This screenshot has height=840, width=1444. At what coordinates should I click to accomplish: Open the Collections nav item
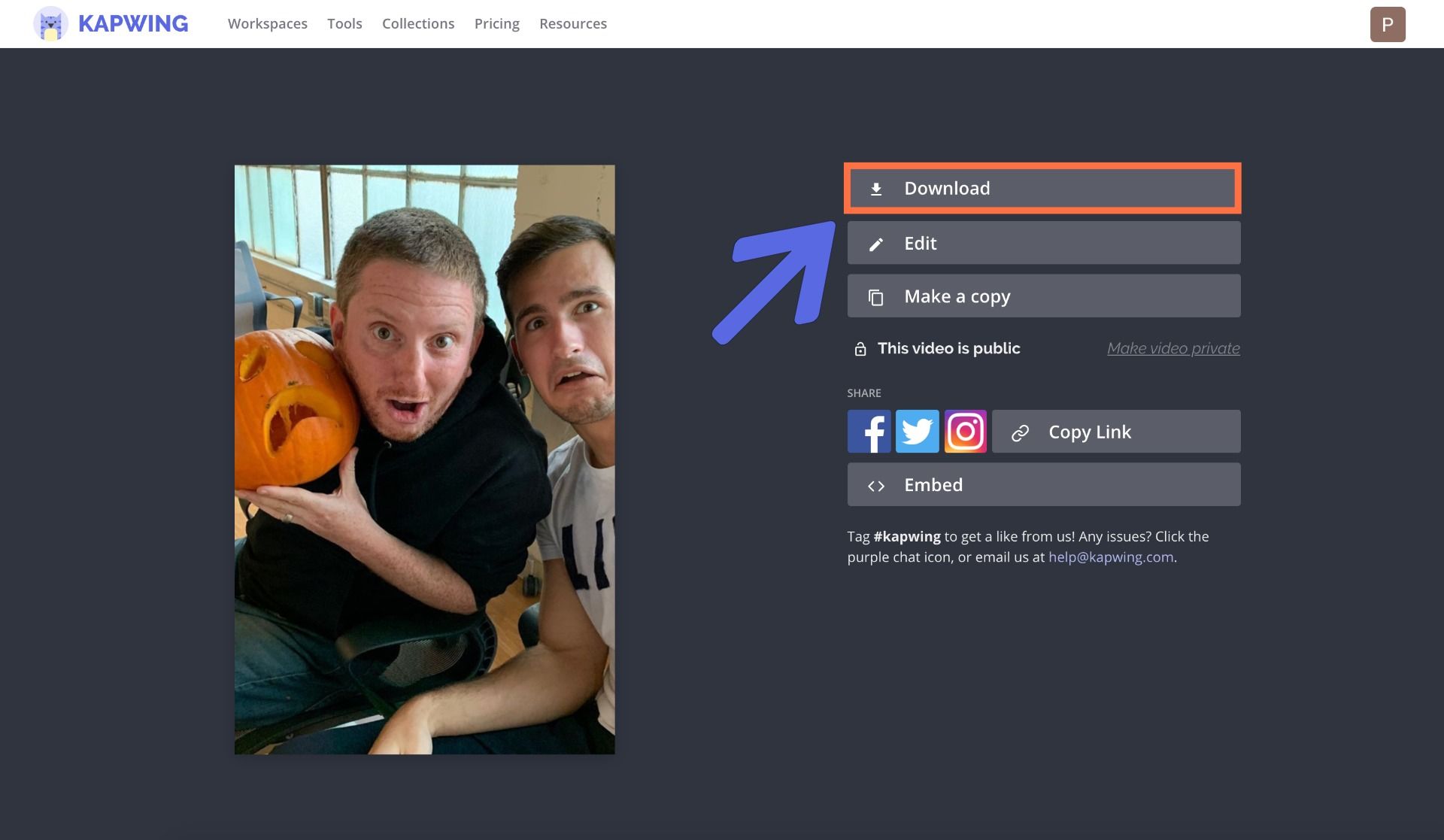coord(418,23)
